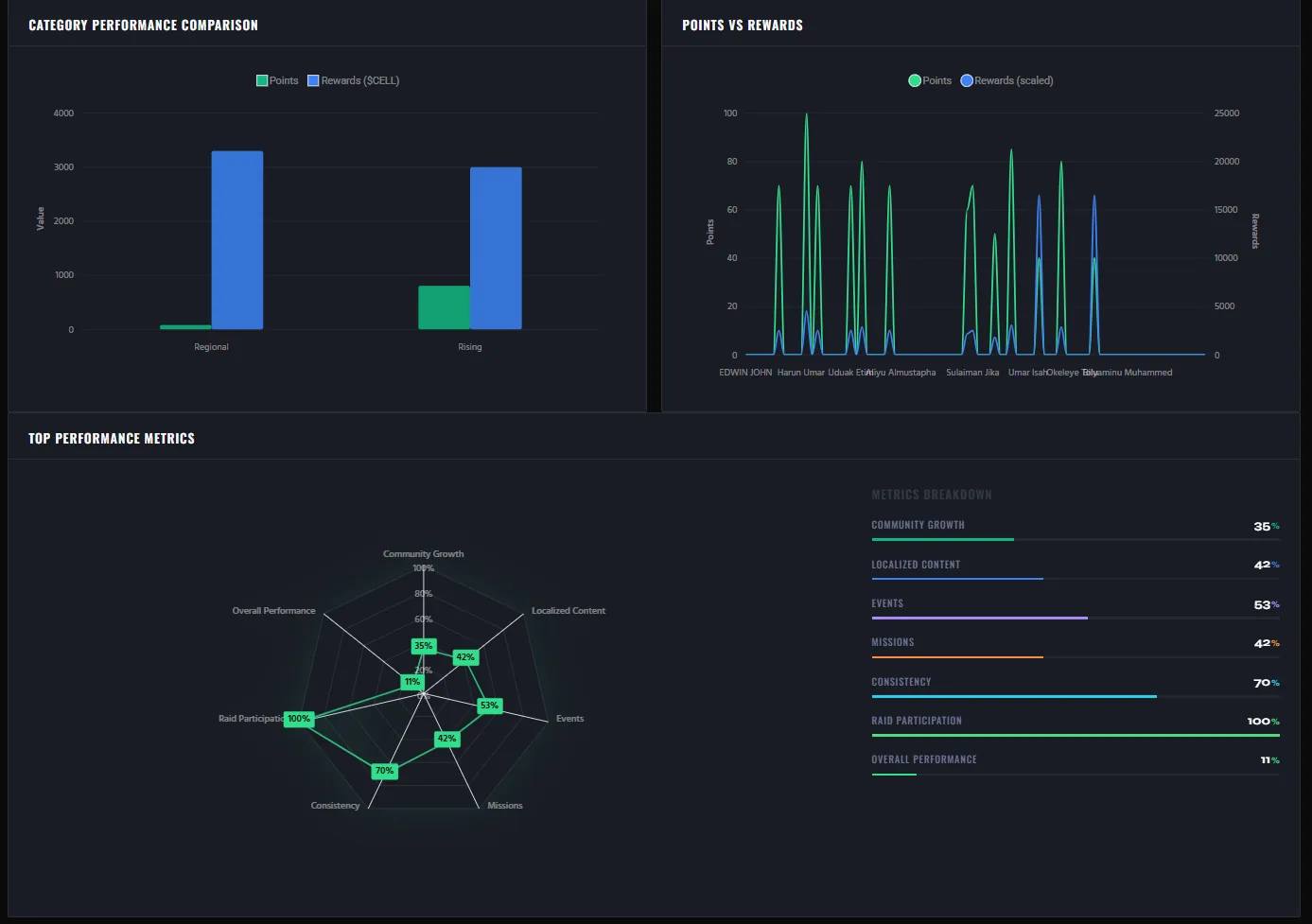This screenshot has width=1312, height=924.
Task: Click the Consistency radar axis label
Action: (335, 806)
